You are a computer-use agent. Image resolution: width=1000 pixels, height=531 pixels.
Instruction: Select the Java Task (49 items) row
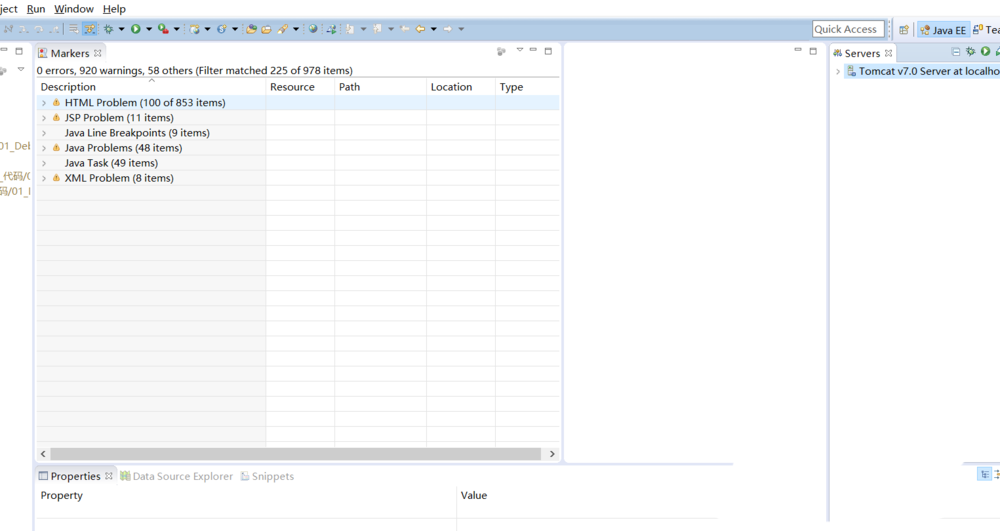pyautogui.click(x=298, y=163)
